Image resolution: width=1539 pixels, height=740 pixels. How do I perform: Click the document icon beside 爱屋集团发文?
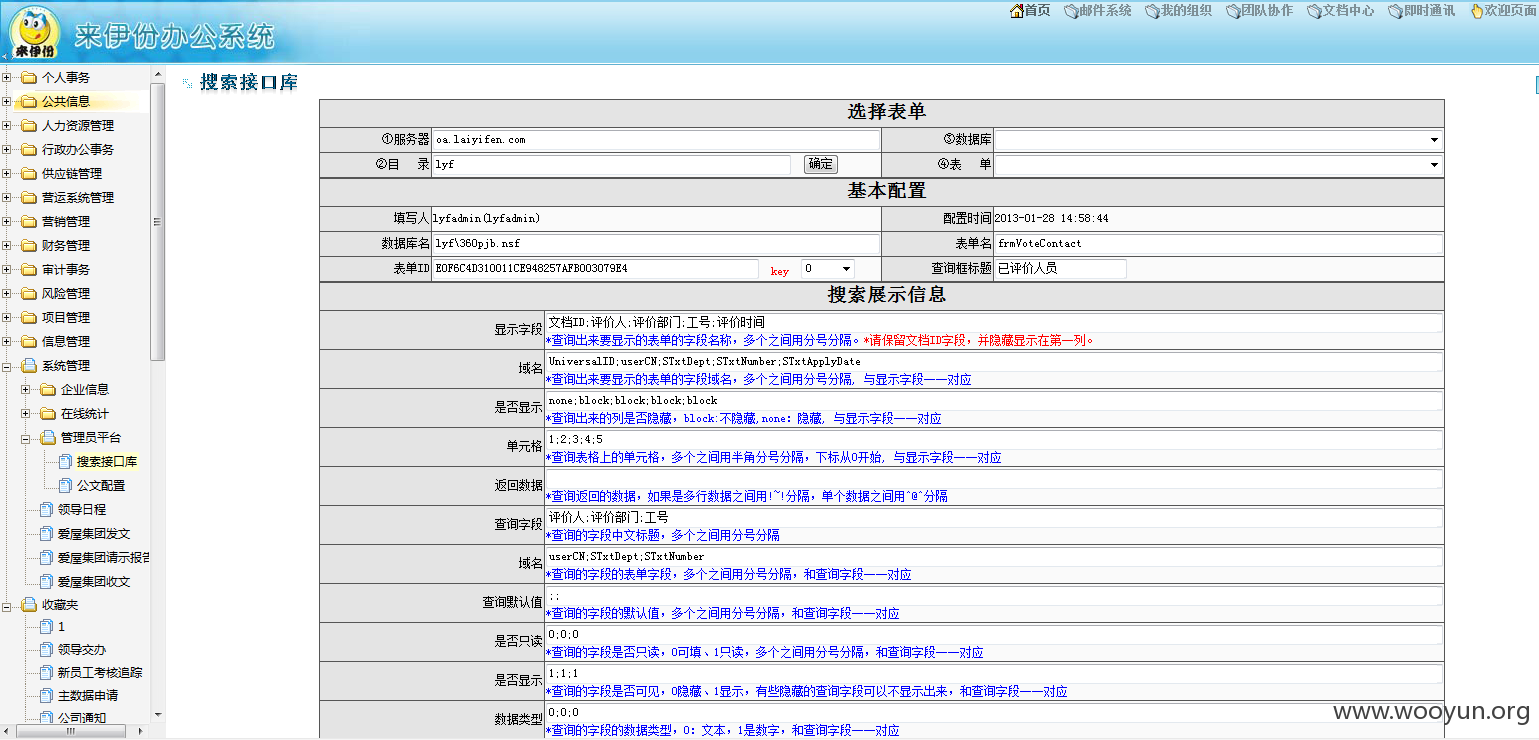(46, 533)
